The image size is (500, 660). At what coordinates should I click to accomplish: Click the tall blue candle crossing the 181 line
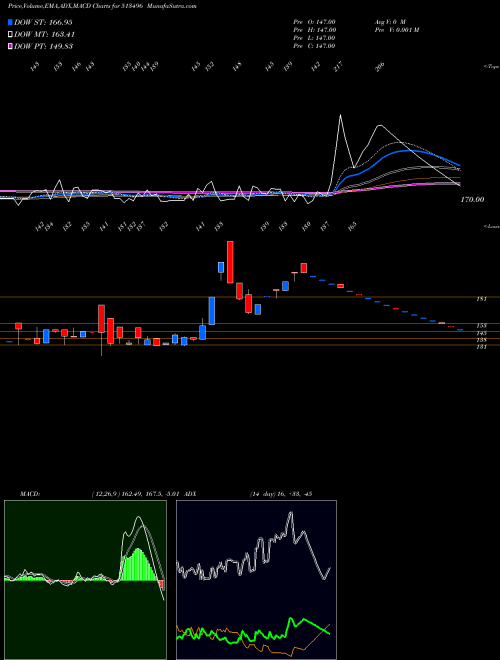tap(212, 311)
